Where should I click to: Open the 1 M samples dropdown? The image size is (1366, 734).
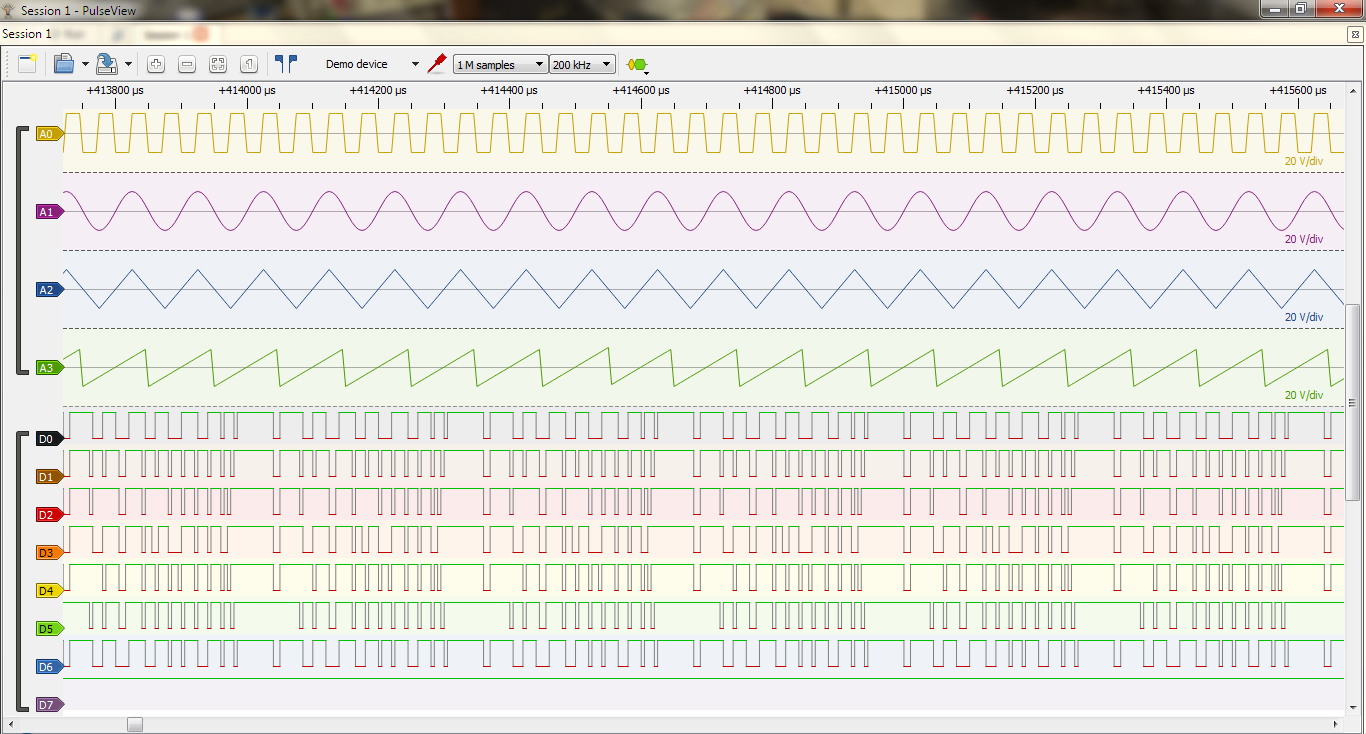501,64
